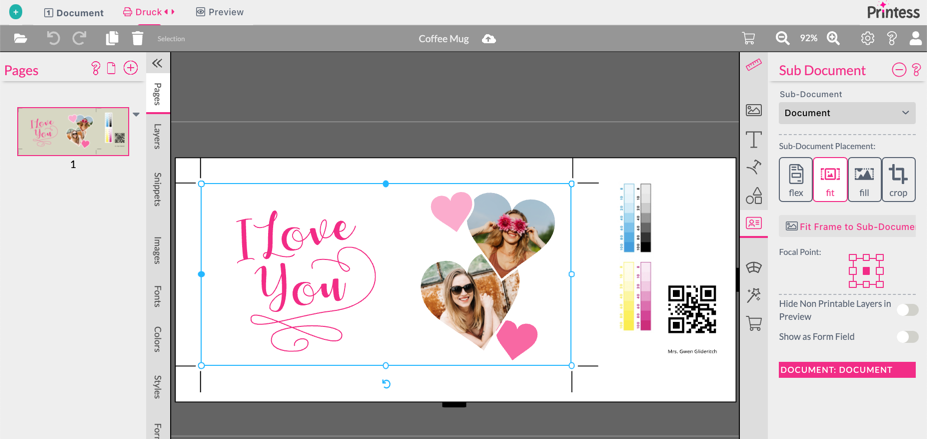
Task: Open the cart icon in tool sidebar
Action: [754, 323]
